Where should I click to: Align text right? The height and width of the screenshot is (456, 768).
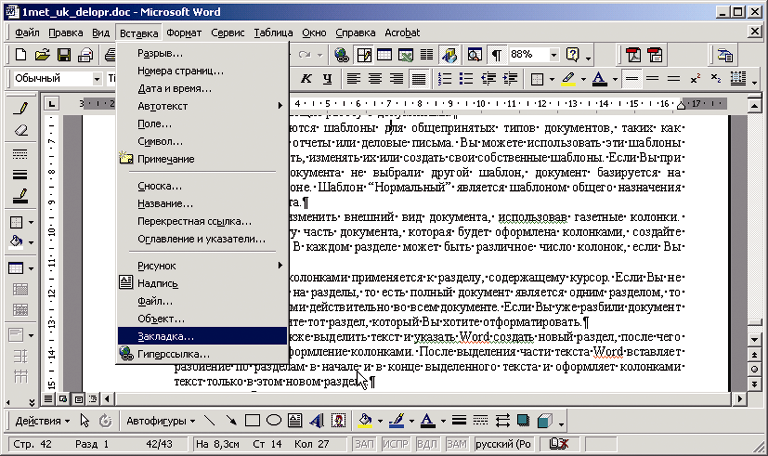(396, 78)
